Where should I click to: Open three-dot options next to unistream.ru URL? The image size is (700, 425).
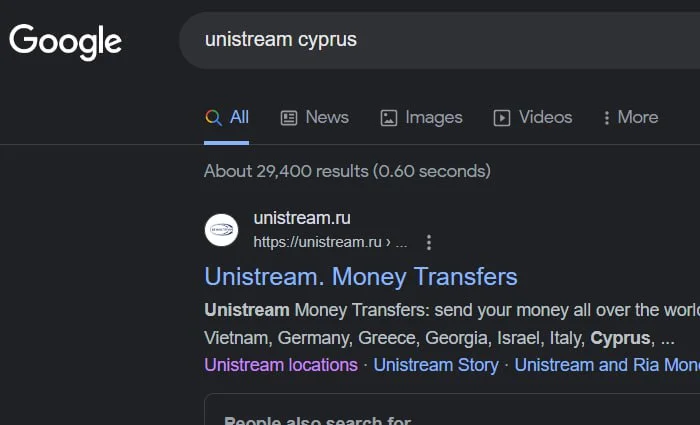(429, 242)
